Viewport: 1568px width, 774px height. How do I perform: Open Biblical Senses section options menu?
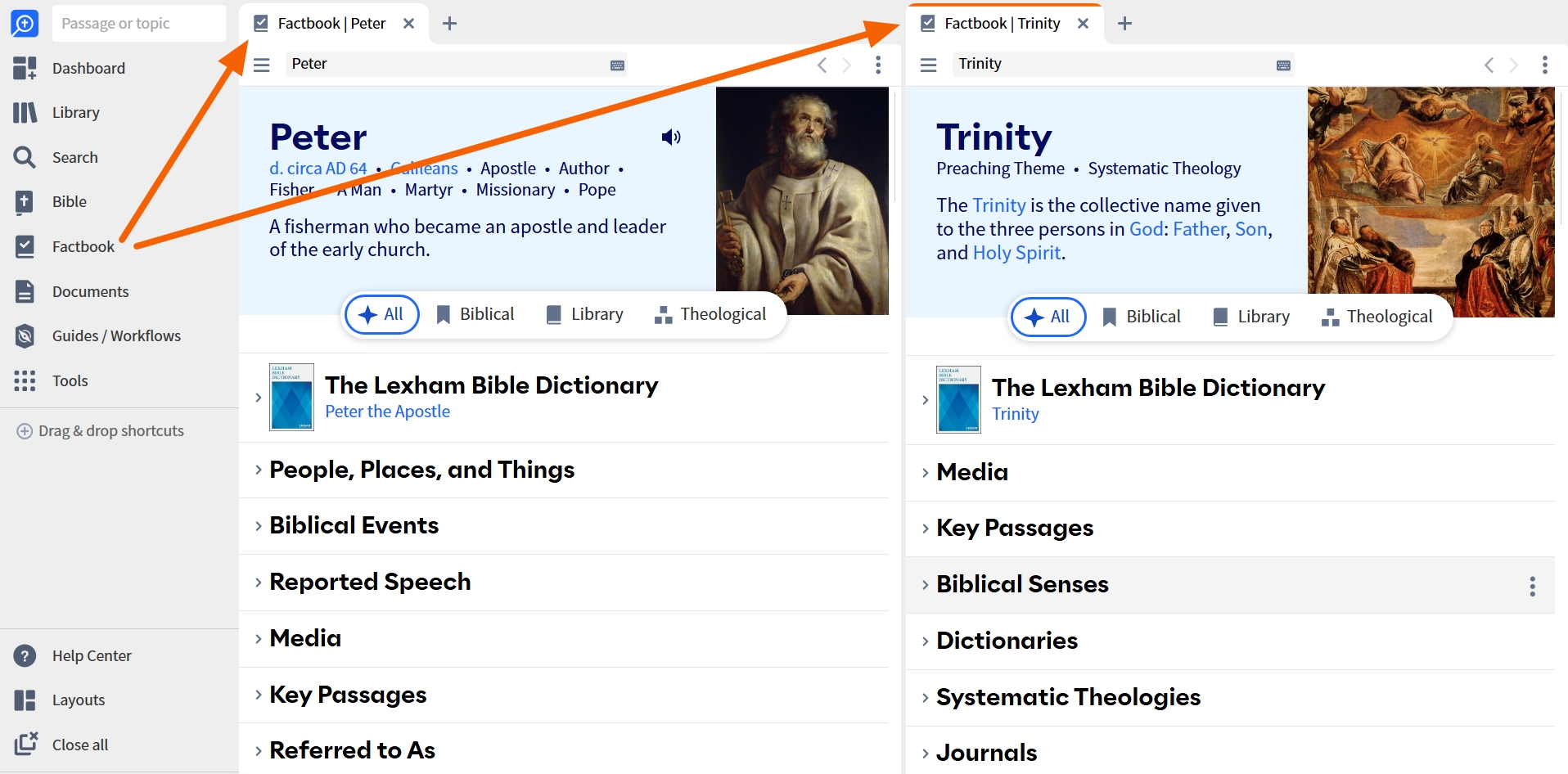tap(1533, 586)
